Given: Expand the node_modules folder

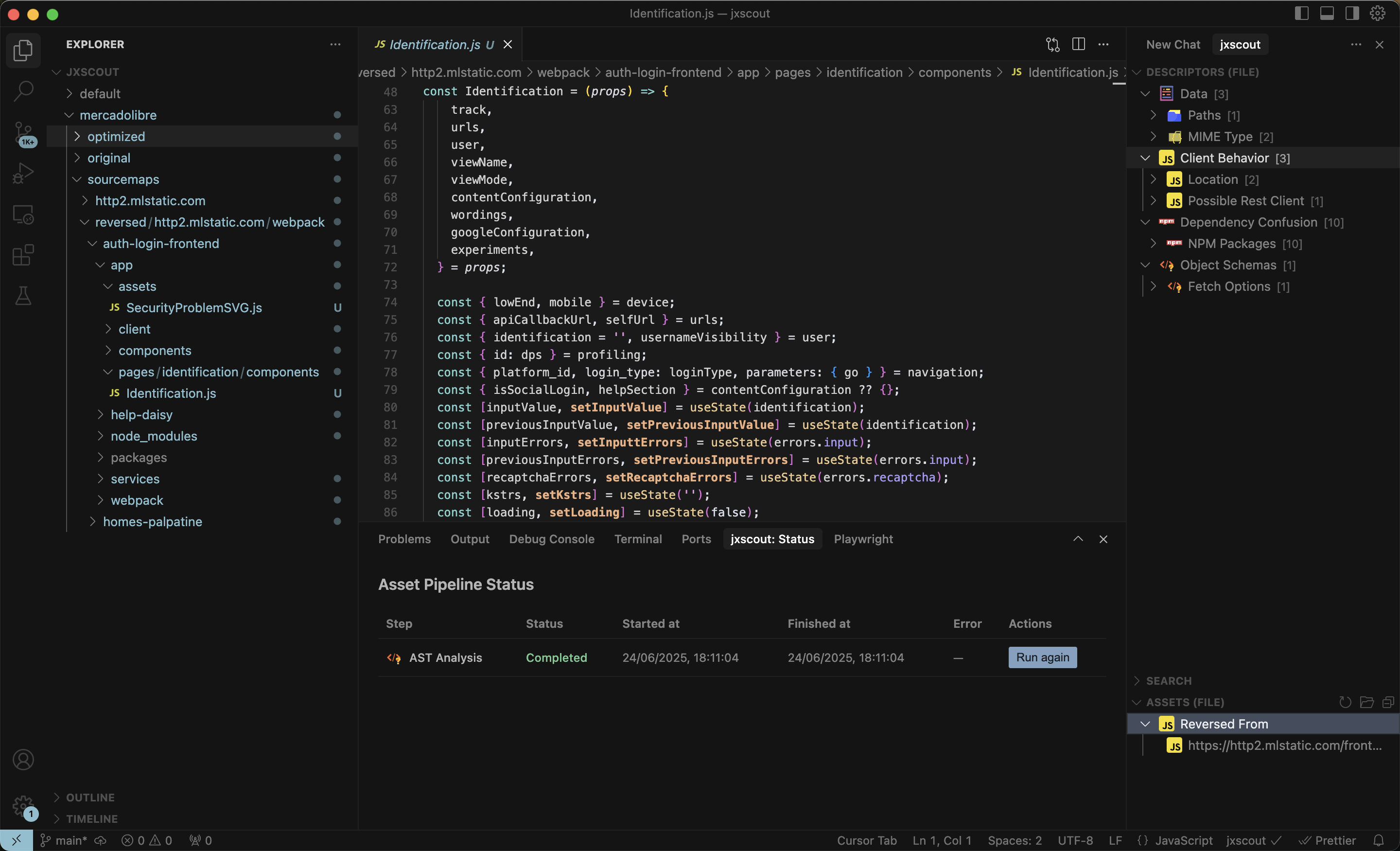Looking at the screenshot, I should 202,436.
